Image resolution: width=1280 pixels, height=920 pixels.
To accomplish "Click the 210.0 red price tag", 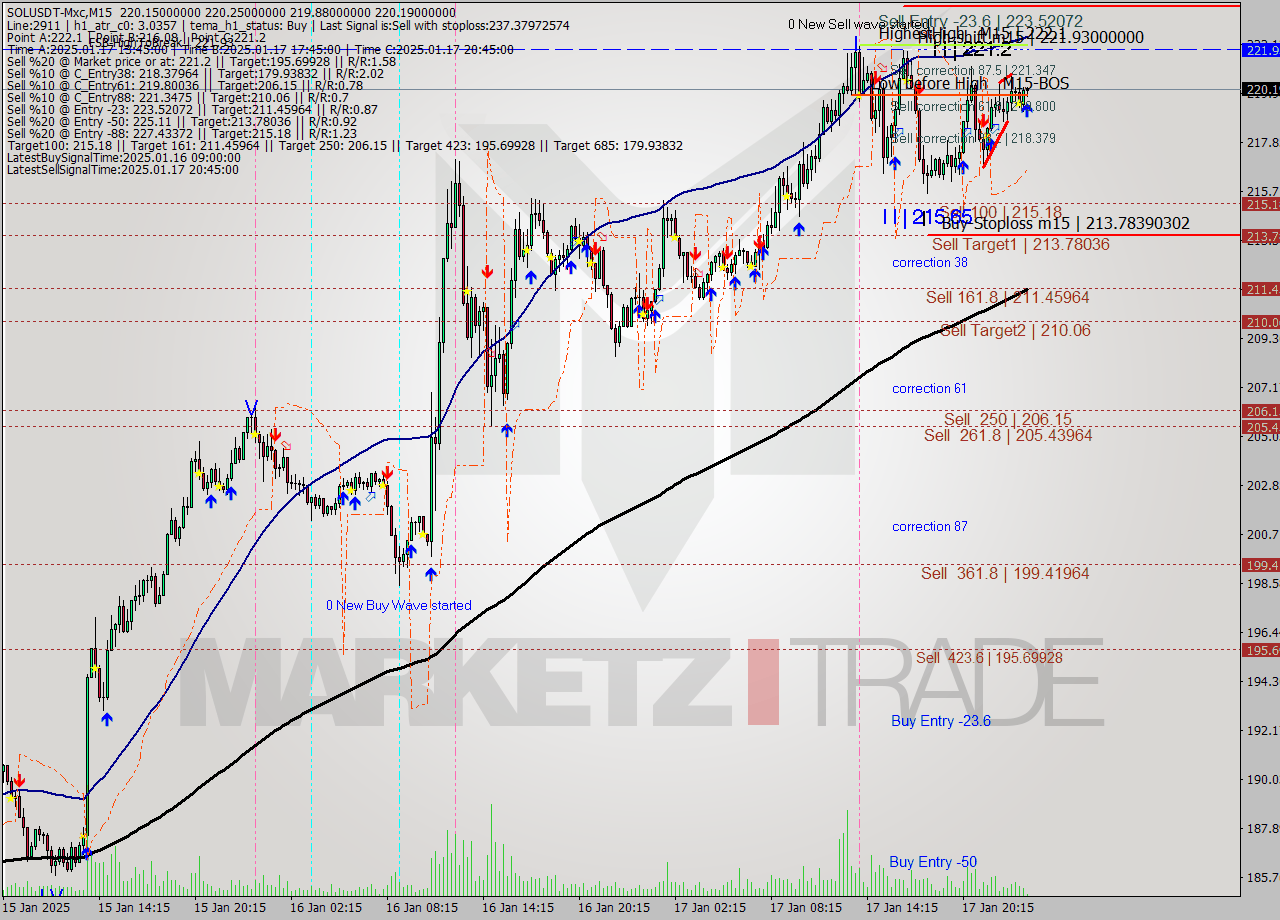I will (x=1260, y=322).
